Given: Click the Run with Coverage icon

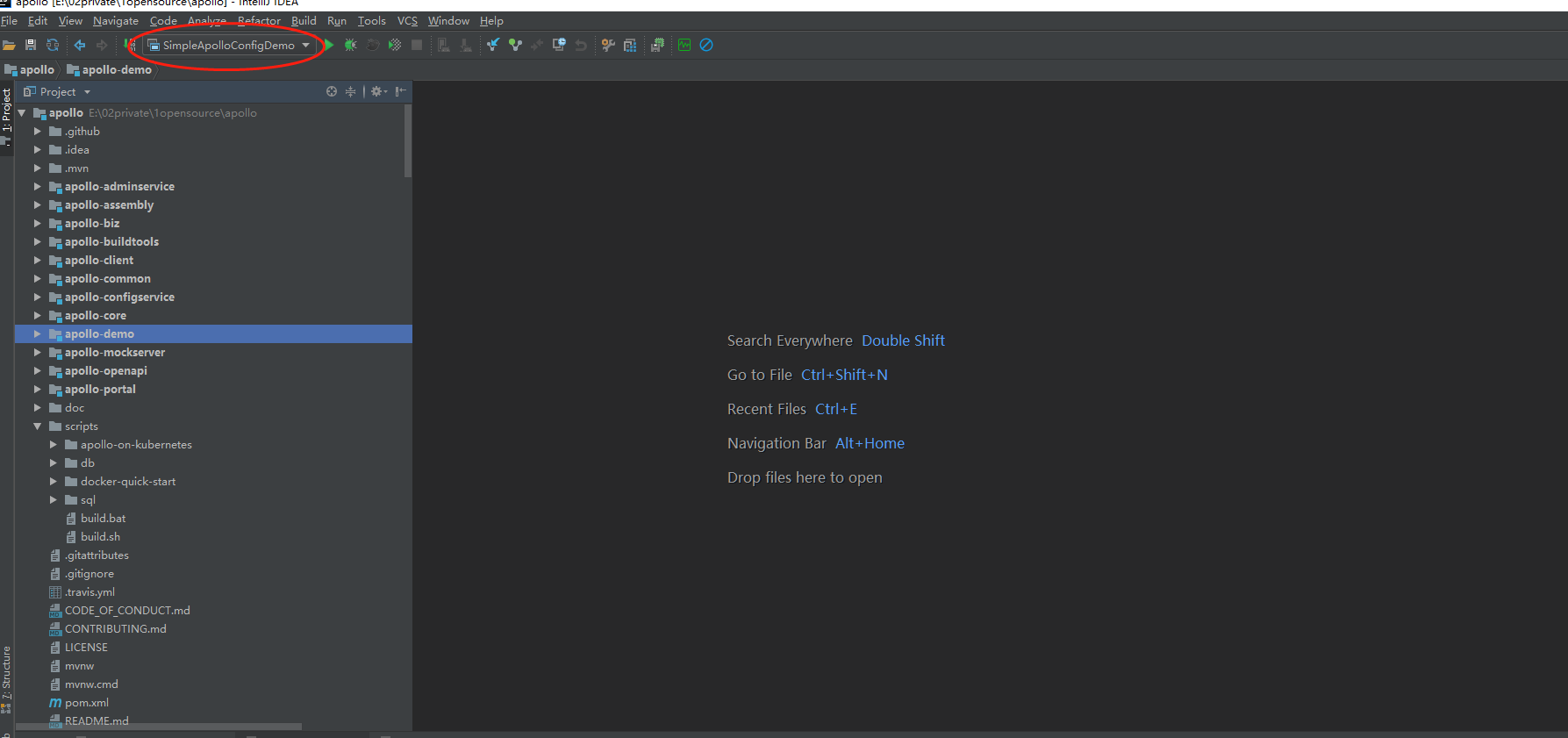Looking at the screenshot, I should coord(395,45).
